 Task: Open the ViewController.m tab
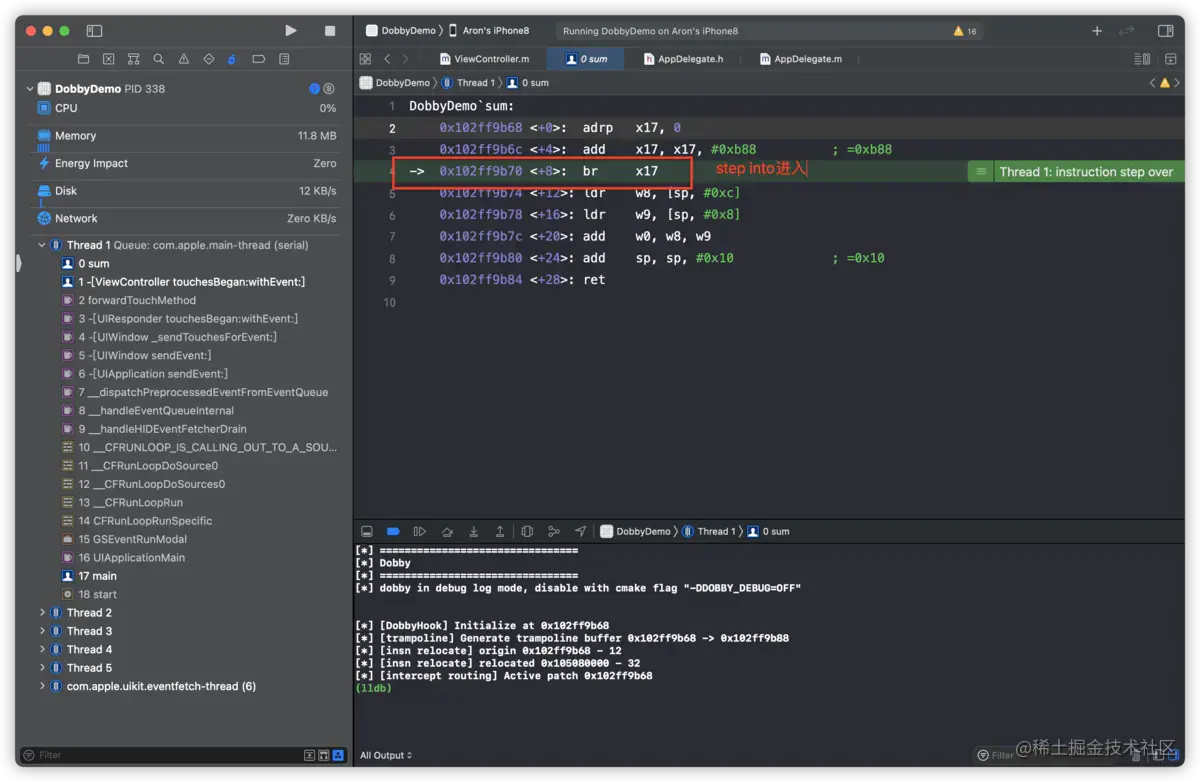[x=484, y=59]
